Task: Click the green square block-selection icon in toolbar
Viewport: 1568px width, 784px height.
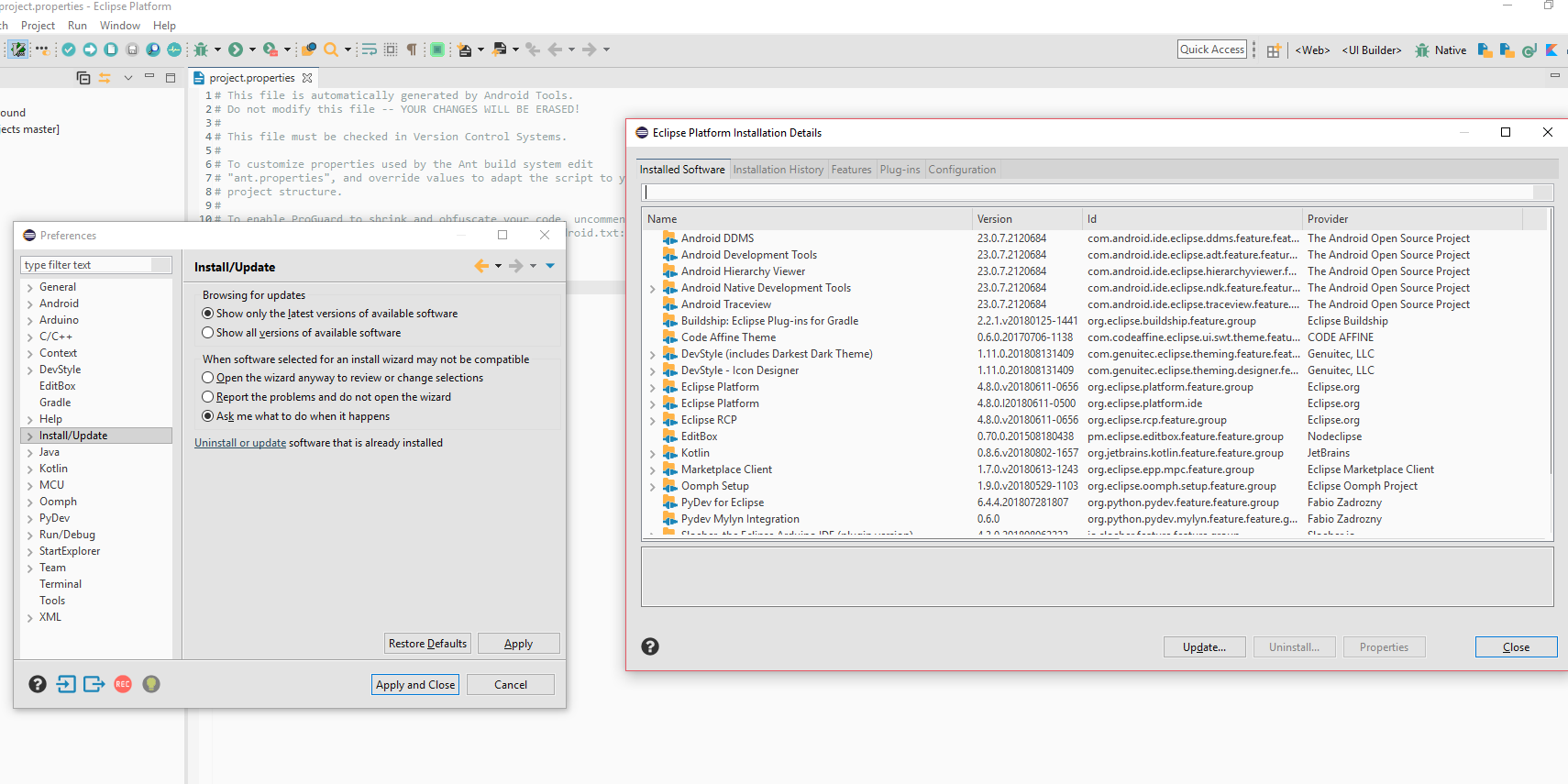Action: (x=438, y=50)
